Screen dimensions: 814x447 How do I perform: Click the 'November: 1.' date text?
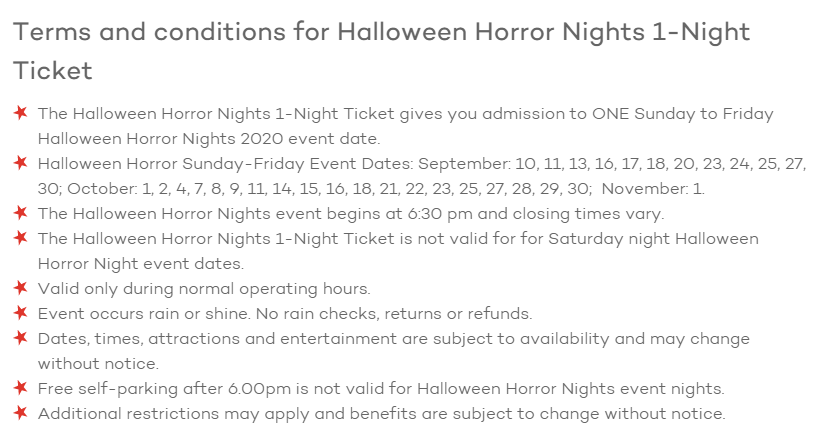666,188
